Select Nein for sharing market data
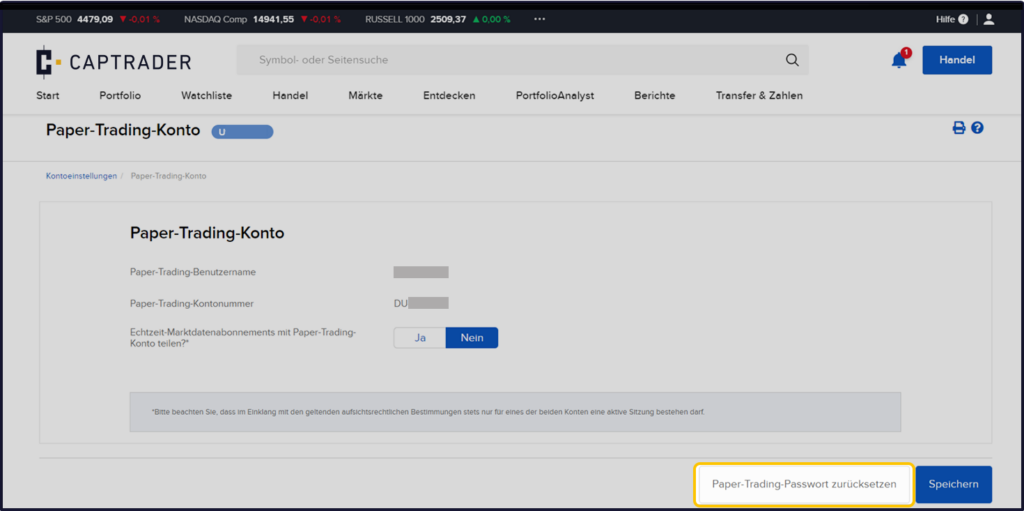Image resolution: width=1024 pixels, height=511 pixels. click(472, 338)
